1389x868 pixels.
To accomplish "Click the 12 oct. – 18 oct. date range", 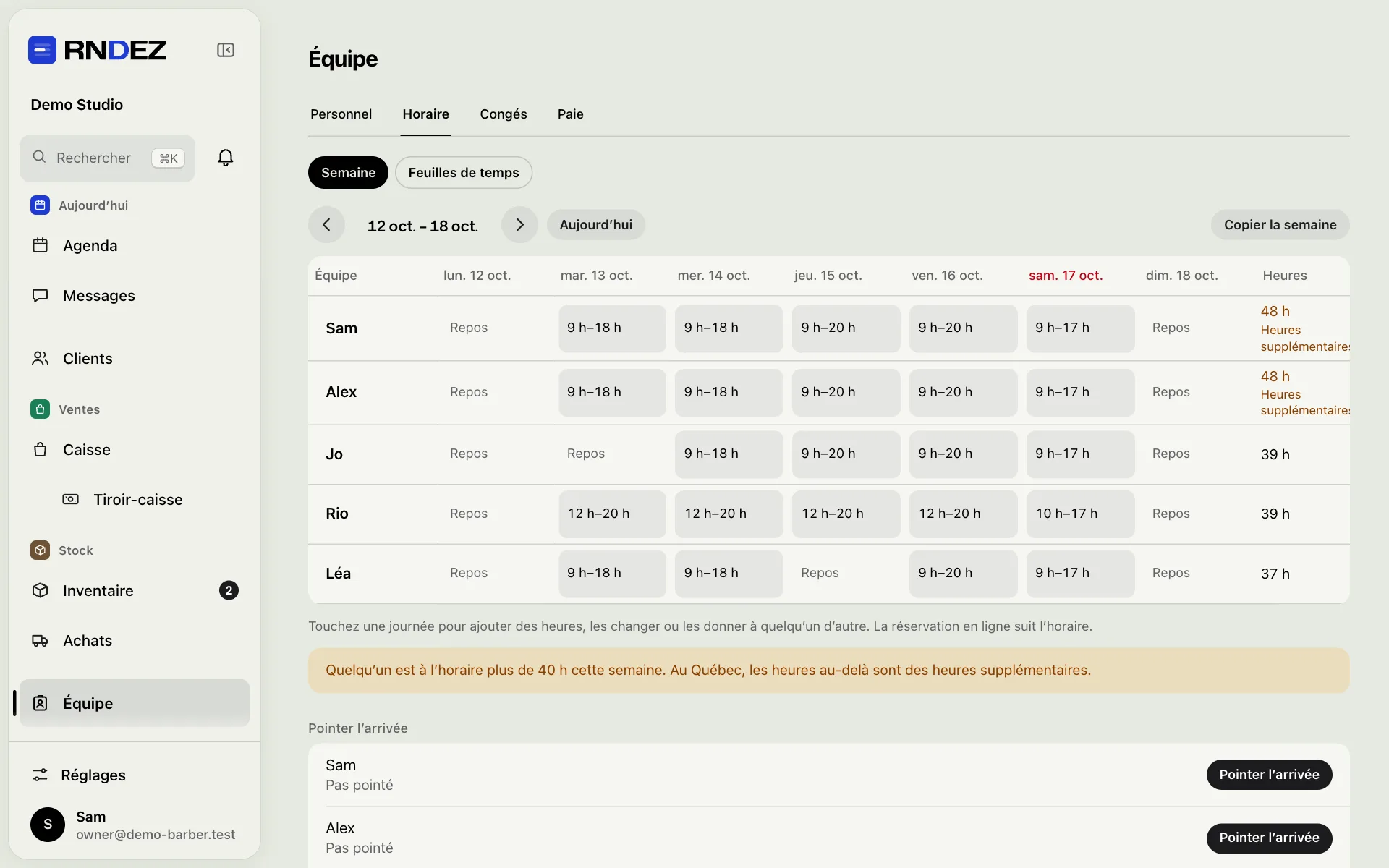I will coord(422,226).
